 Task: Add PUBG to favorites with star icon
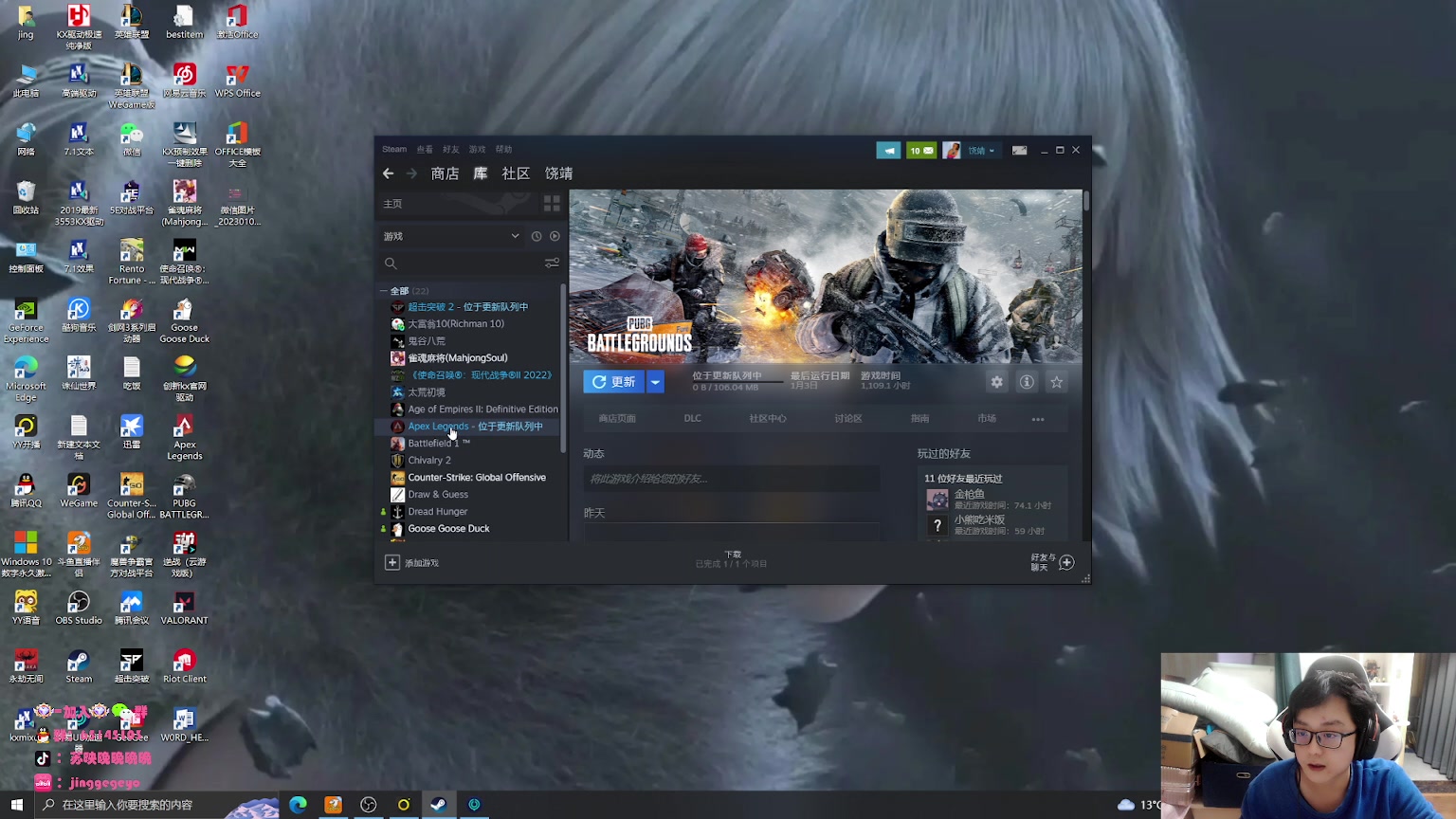tap(1057, 382)
